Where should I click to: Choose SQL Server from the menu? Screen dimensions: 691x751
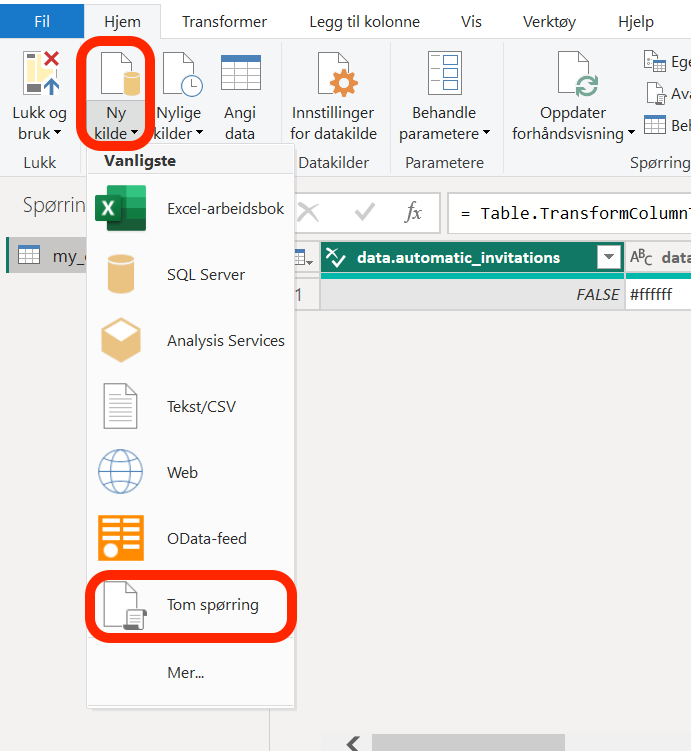[x=191, y=274]
